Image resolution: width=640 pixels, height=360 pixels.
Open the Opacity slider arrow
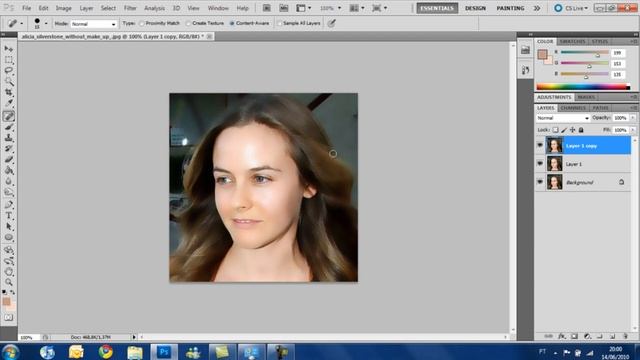point(633,118)
